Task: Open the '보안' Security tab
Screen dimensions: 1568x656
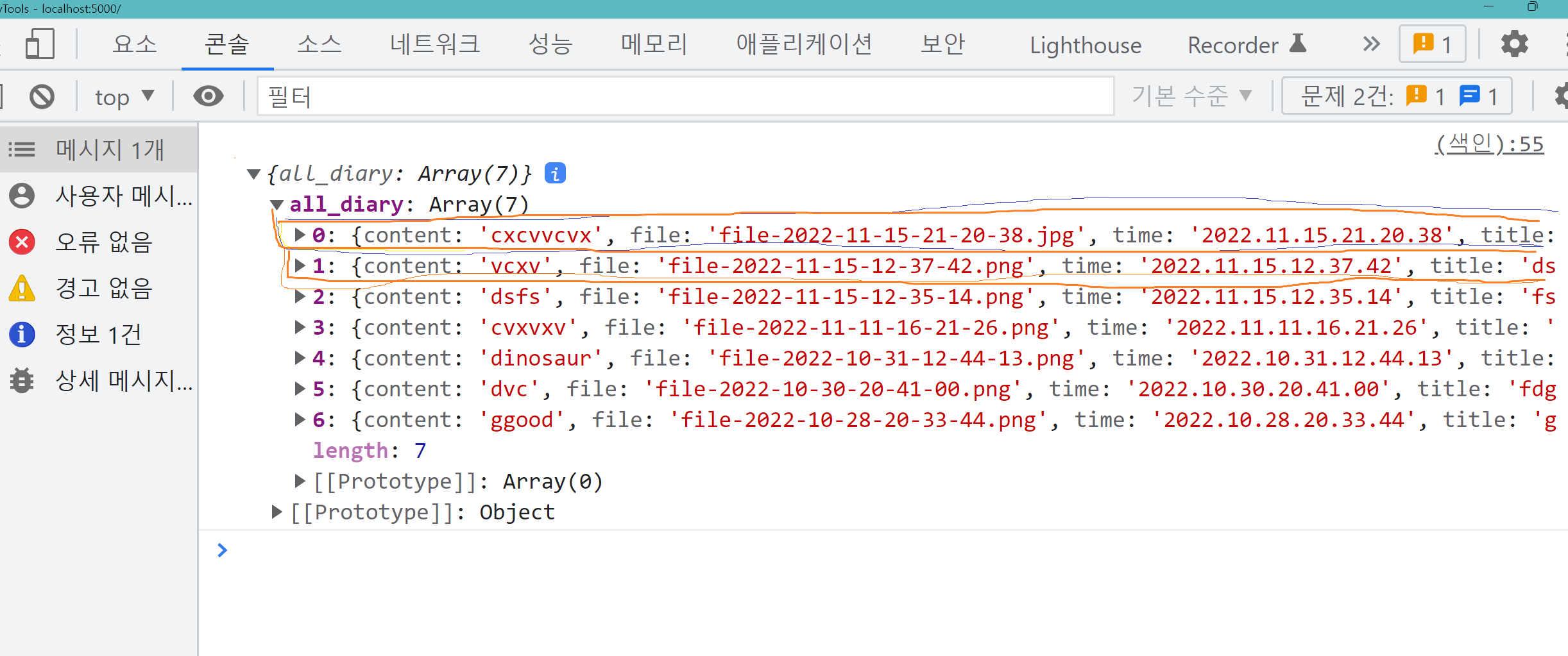Action: (943, 44)
